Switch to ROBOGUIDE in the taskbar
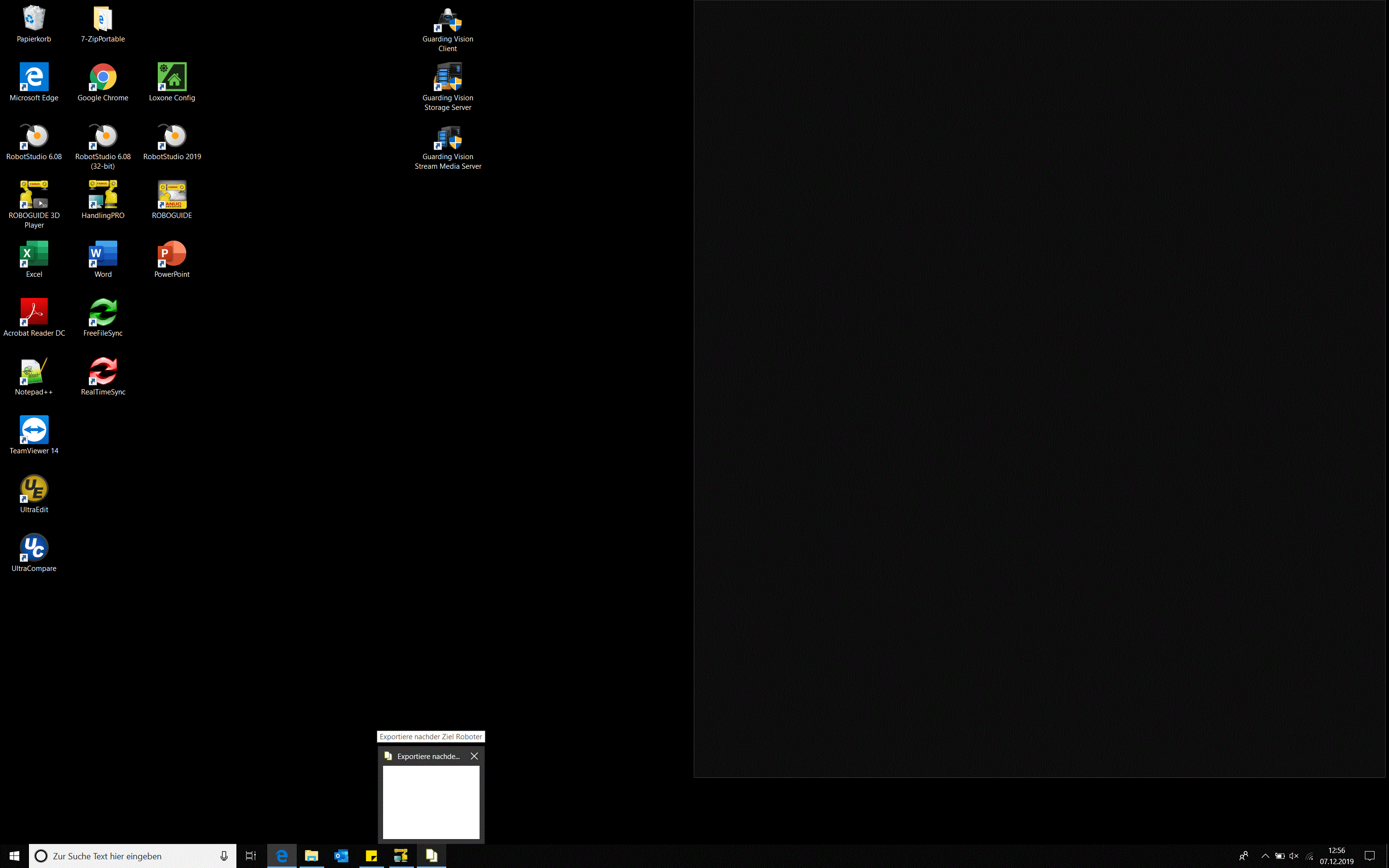Viewport: 1389px width, 868px height. [x=401, y=856]
